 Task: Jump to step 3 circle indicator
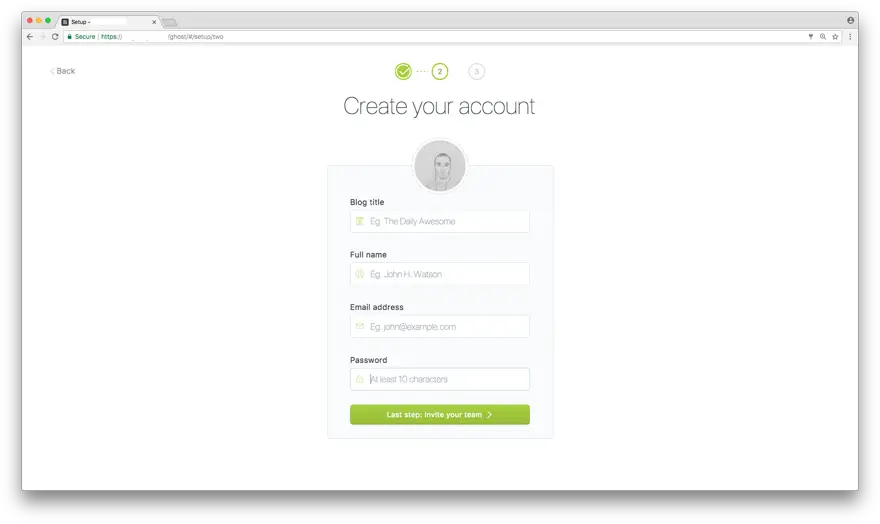(476, 71)
